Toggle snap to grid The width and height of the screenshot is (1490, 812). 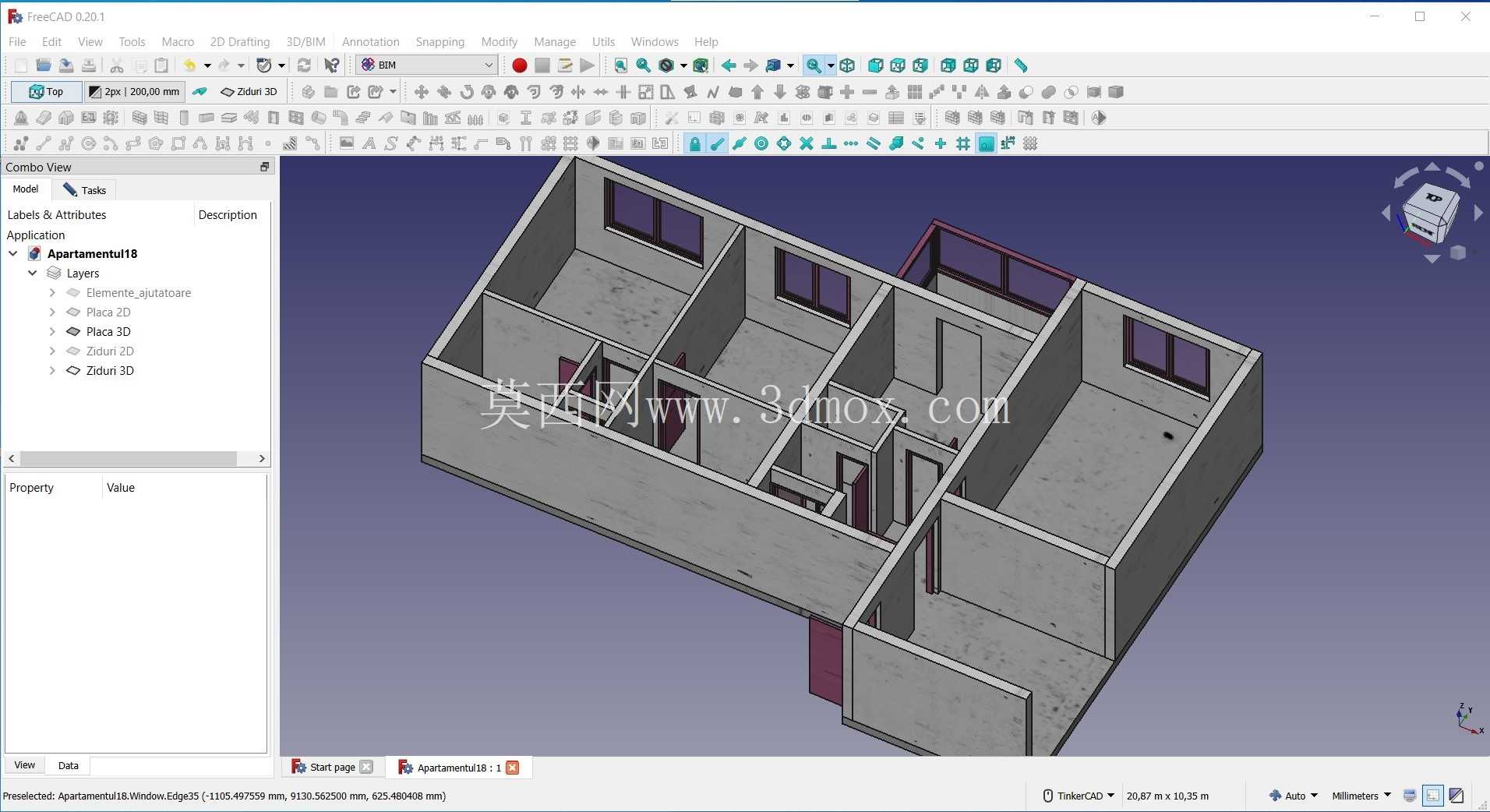click(x=964, y=143)
